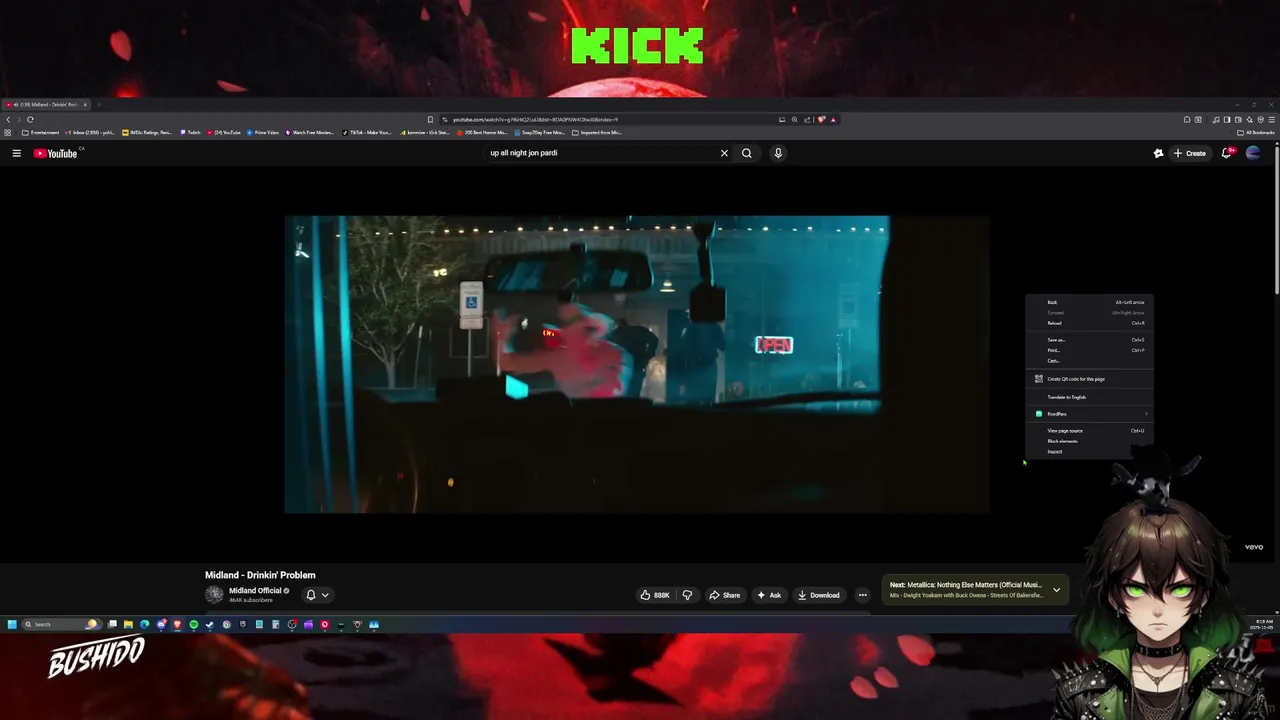This screenshot has width=1280, height=720.
Task: Select Create QR code for this page
Action: point(1088,379)
